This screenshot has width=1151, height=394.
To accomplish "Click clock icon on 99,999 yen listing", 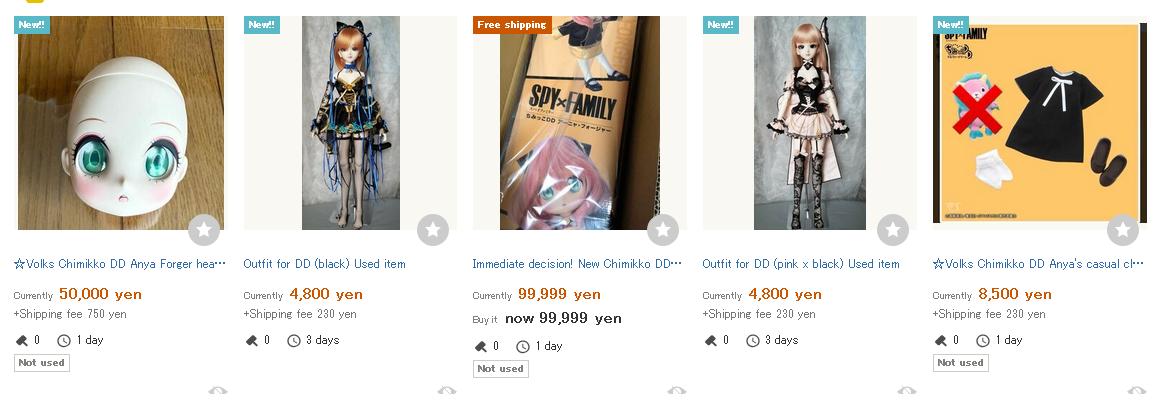I will pyautogui.click(x=523, y=346).
